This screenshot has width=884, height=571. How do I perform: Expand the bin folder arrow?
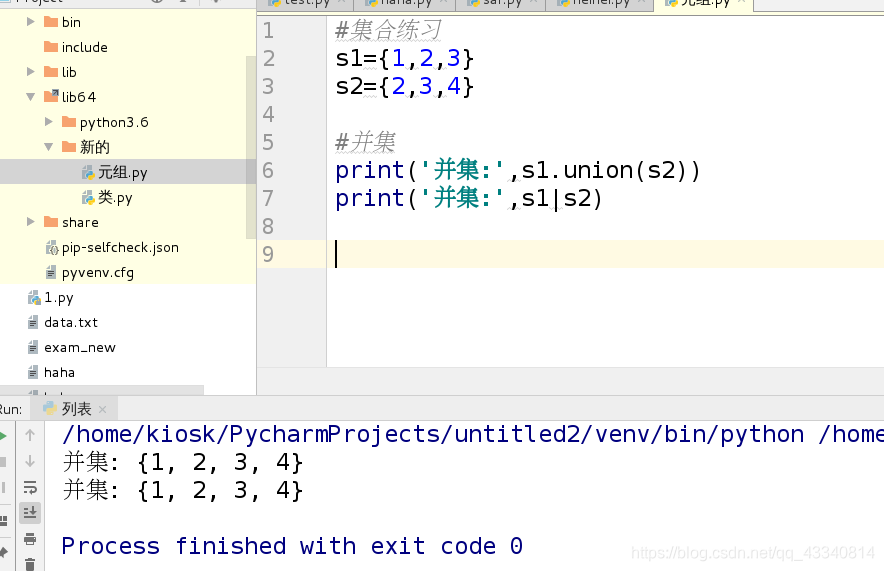click(31, 22)
